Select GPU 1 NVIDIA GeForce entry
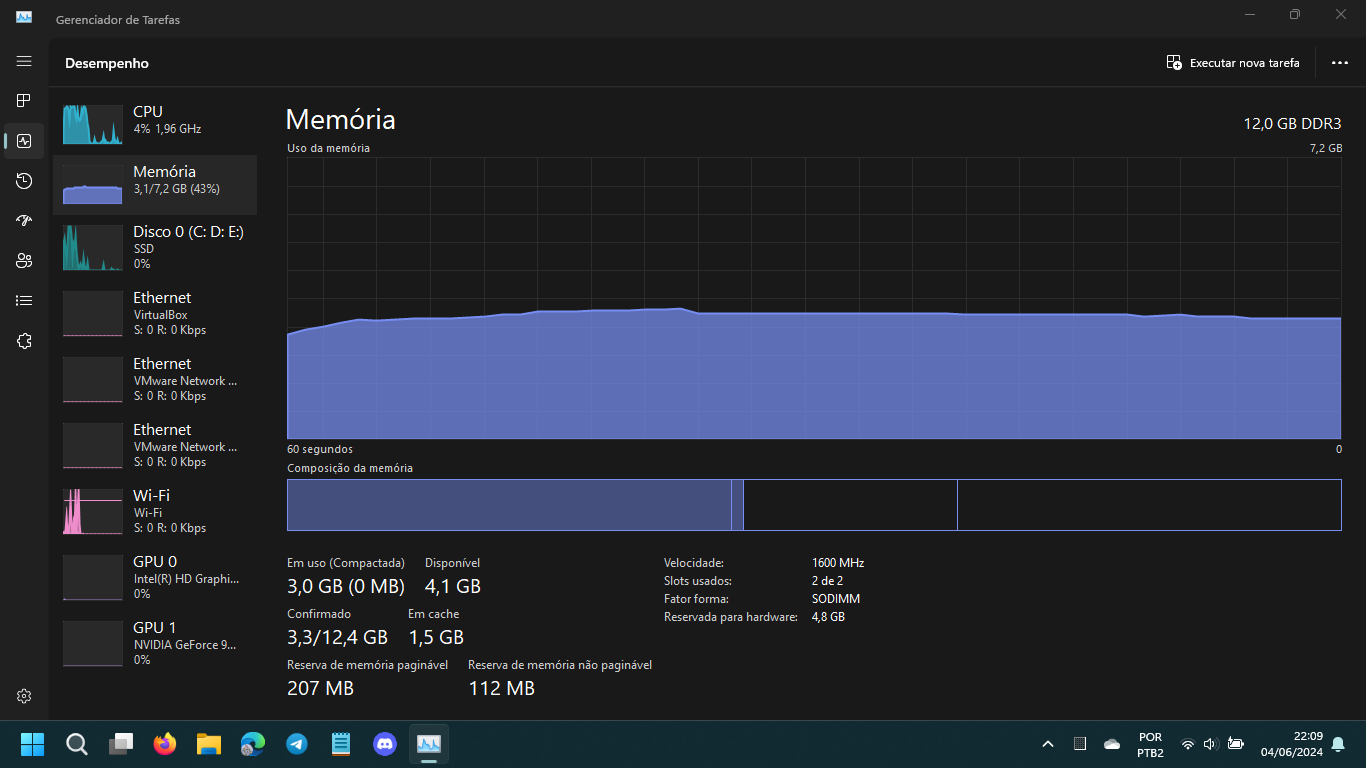This screenshot has width=1366, height=768. (x=155, y=643)
